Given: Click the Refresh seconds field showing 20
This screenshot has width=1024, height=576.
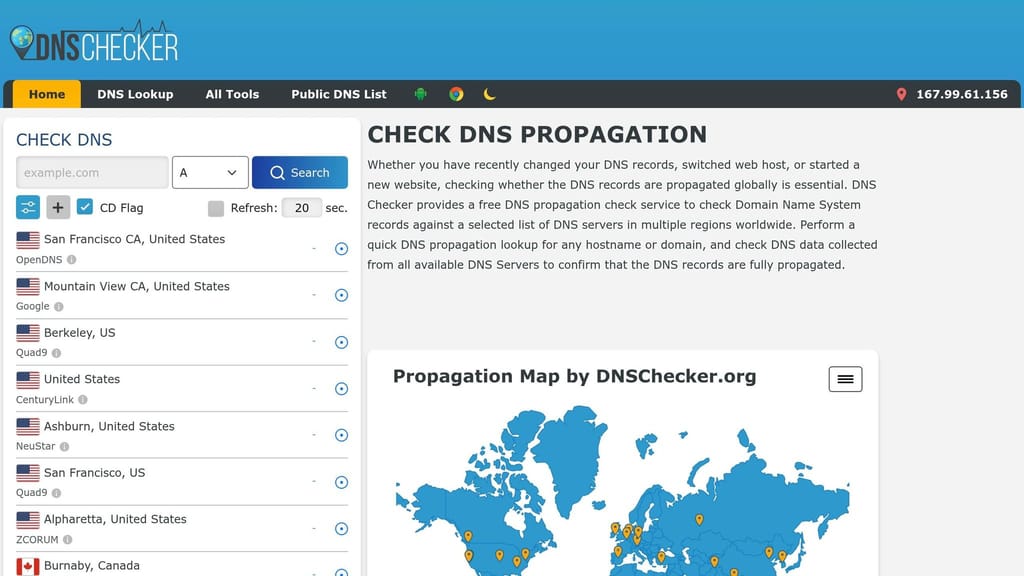Looking at the screenshot, I should point(302,208).
